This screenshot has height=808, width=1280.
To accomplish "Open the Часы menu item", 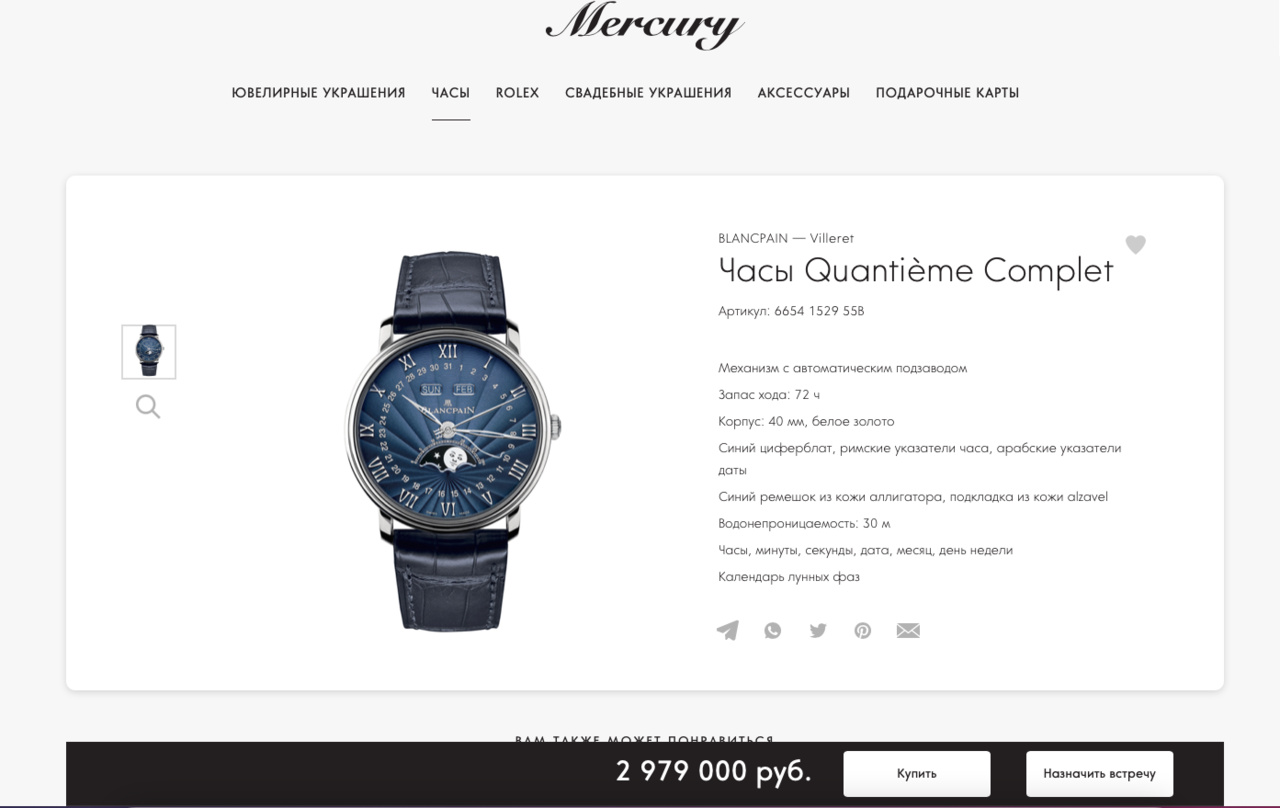I will [x=451, y=93].
